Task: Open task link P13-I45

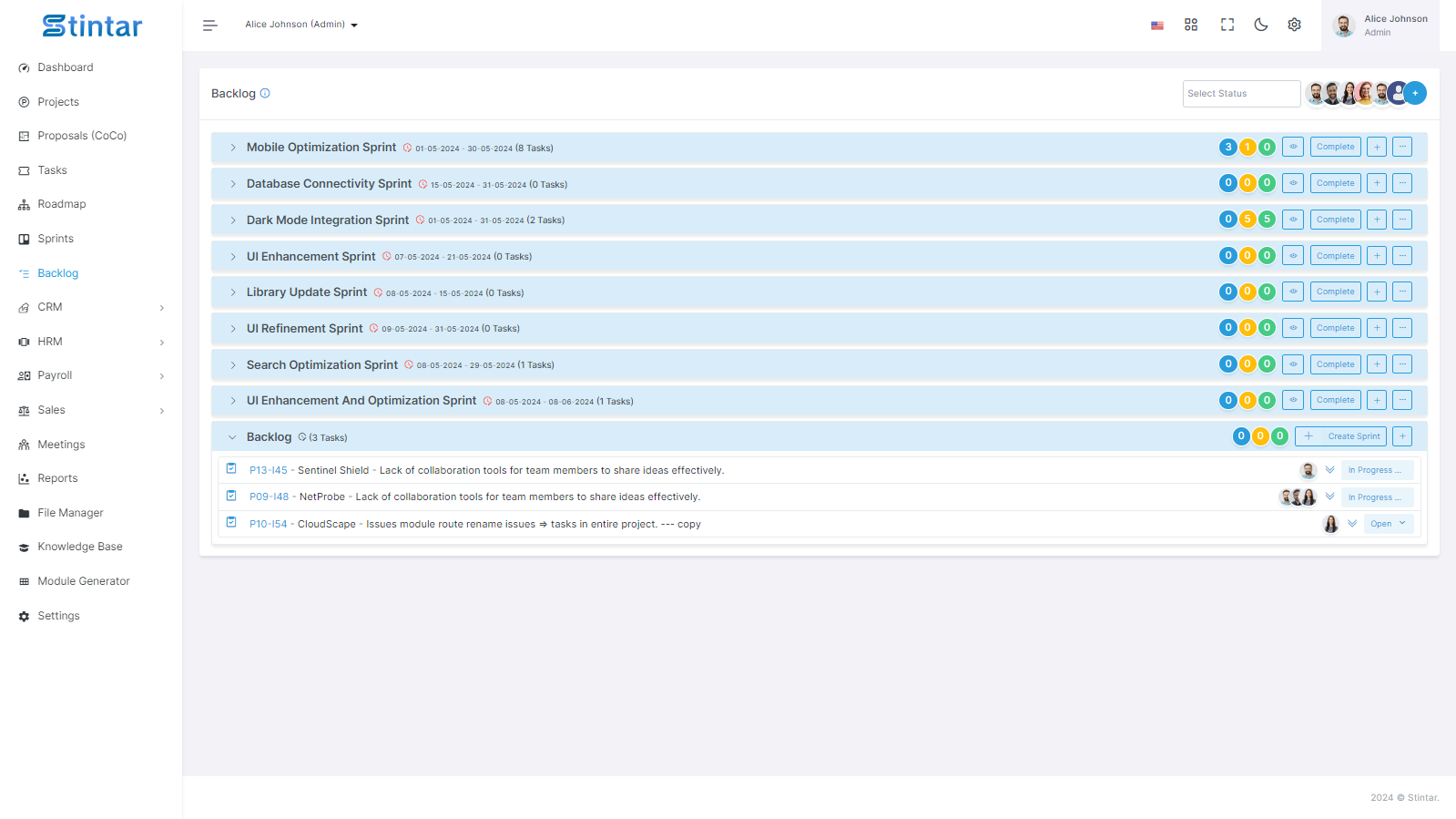Action: (x=269, y=470)
